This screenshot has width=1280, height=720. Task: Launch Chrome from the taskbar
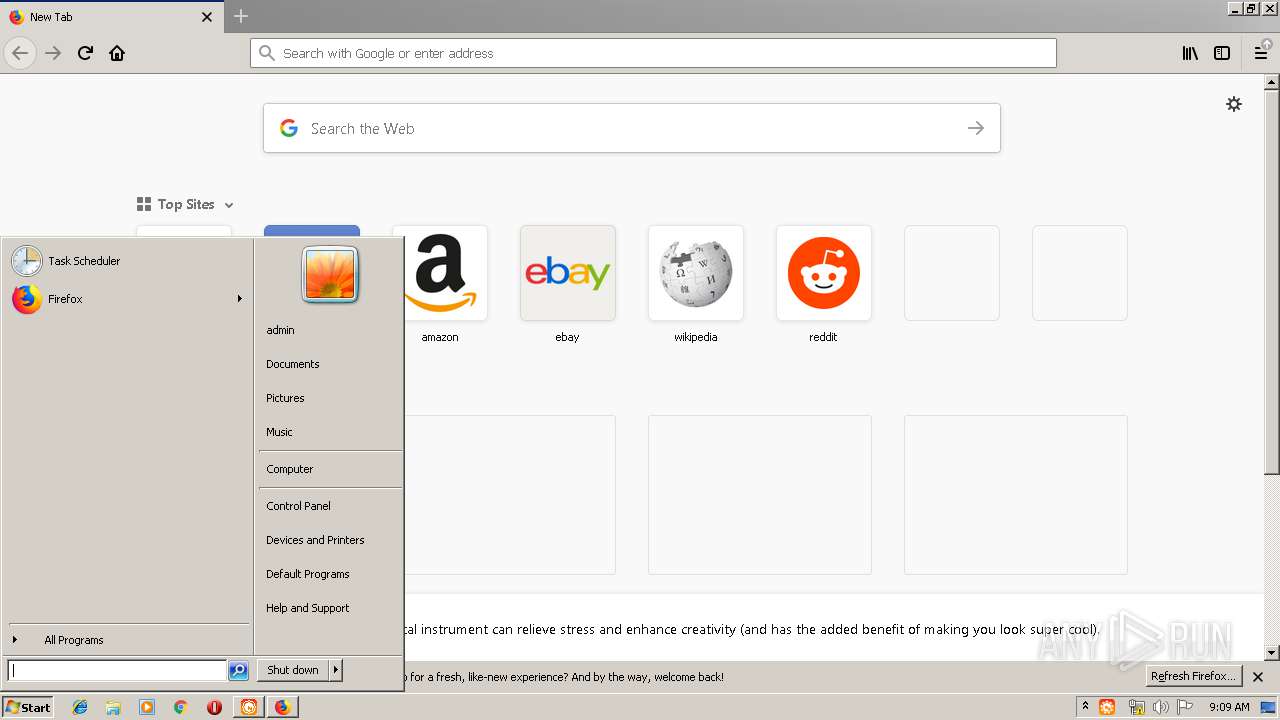[181, 707]
